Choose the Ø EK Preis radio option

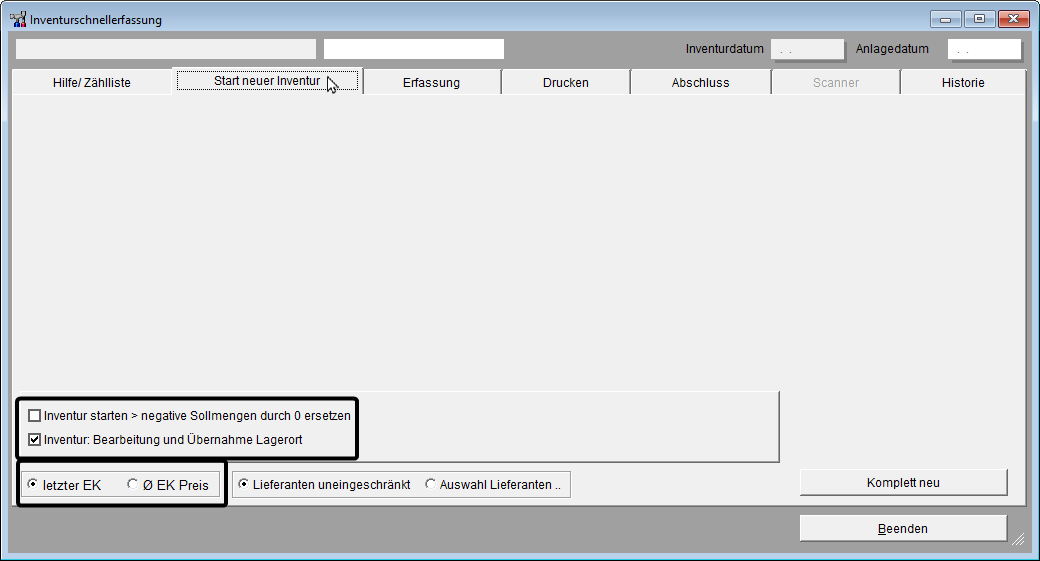(133, 485)
